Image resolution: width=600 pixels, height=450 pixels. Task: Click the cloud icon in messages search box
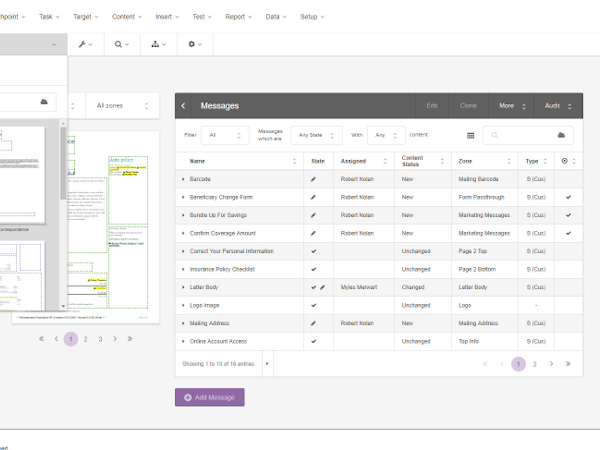click(561, 135)
